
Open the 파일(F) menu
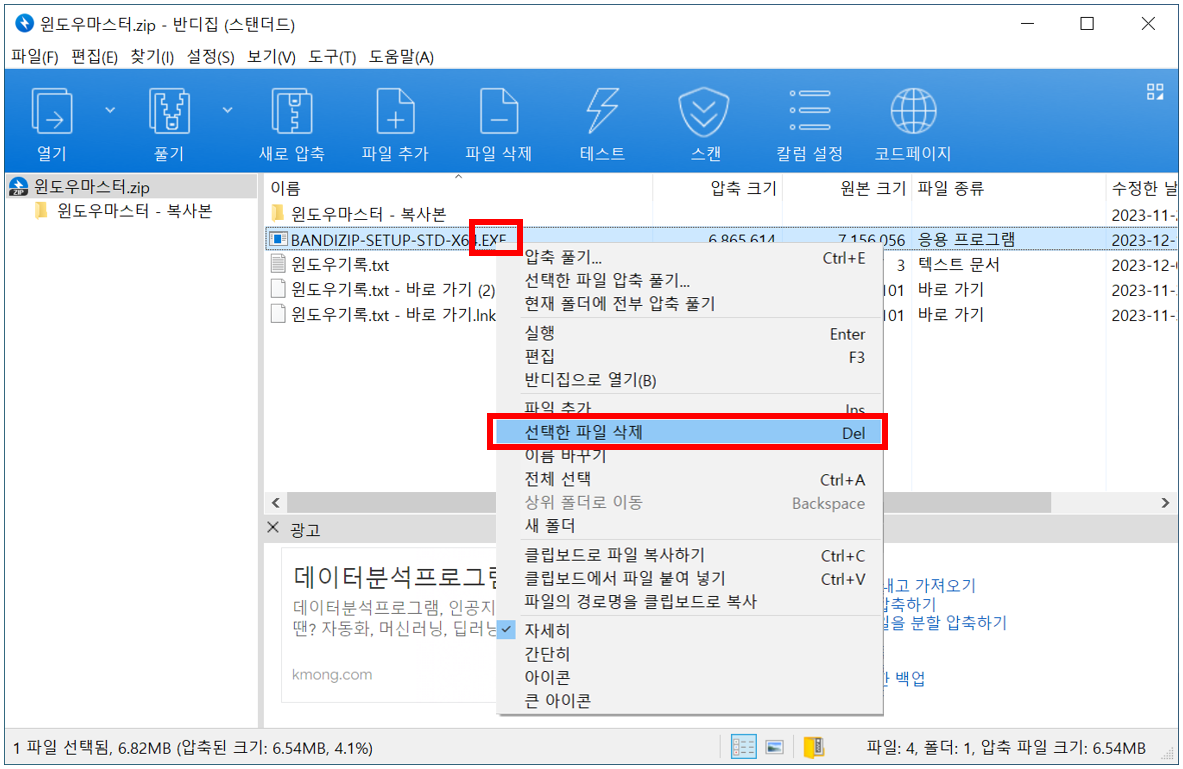[x=35, y=57]
